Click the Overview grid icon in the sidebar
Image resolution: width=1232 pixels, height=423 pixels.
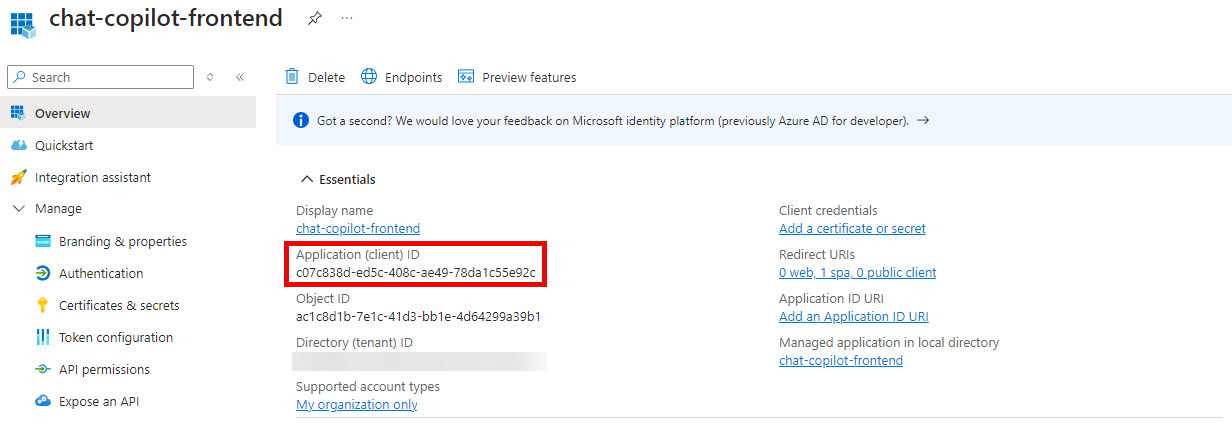point(17,113)
